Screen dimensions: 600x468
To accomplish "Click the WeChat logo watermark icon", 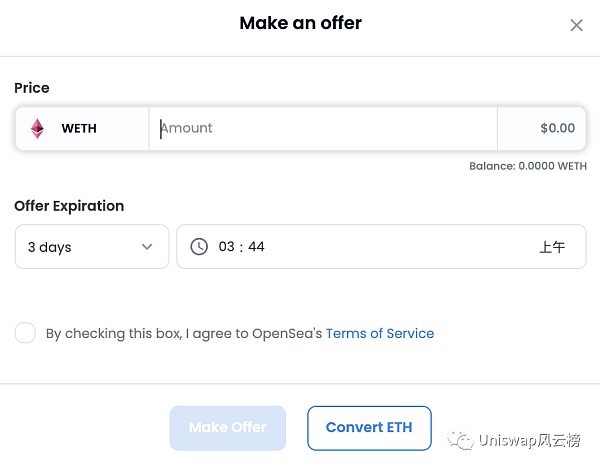I will pyautogui.click(x=462, y=441).
